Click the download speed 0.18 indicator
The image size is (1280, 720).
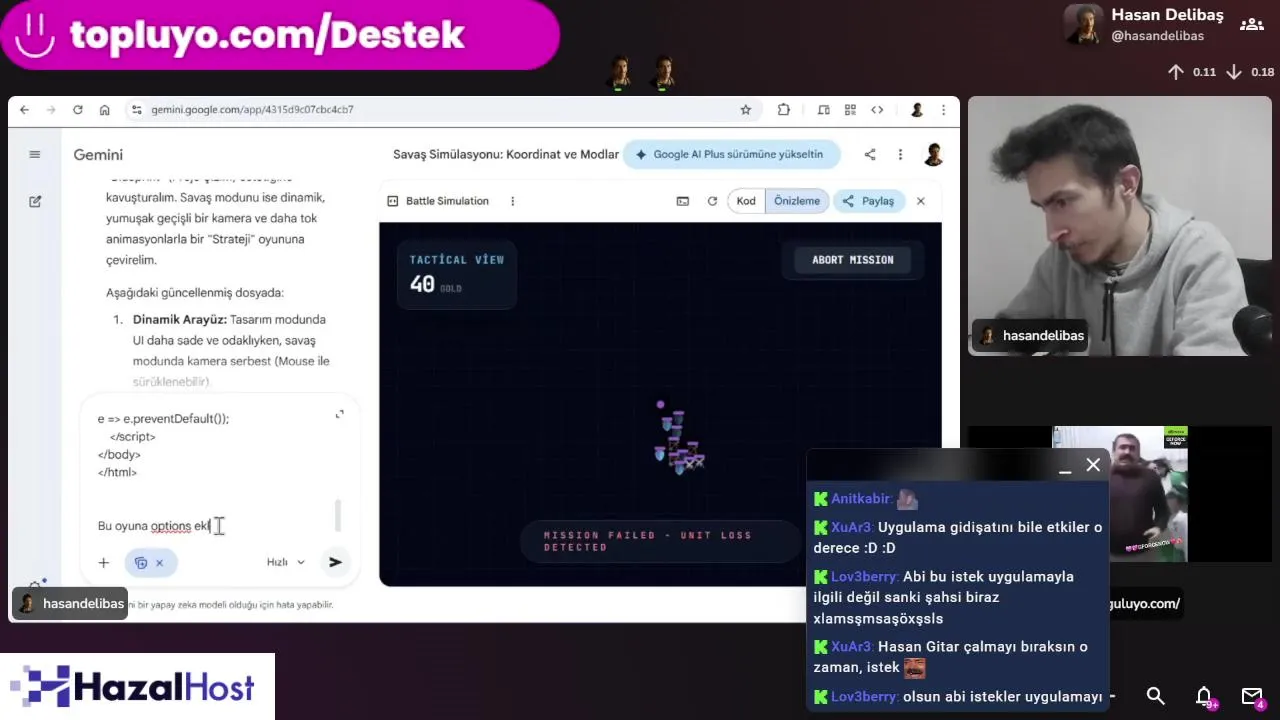(1250, 72)
